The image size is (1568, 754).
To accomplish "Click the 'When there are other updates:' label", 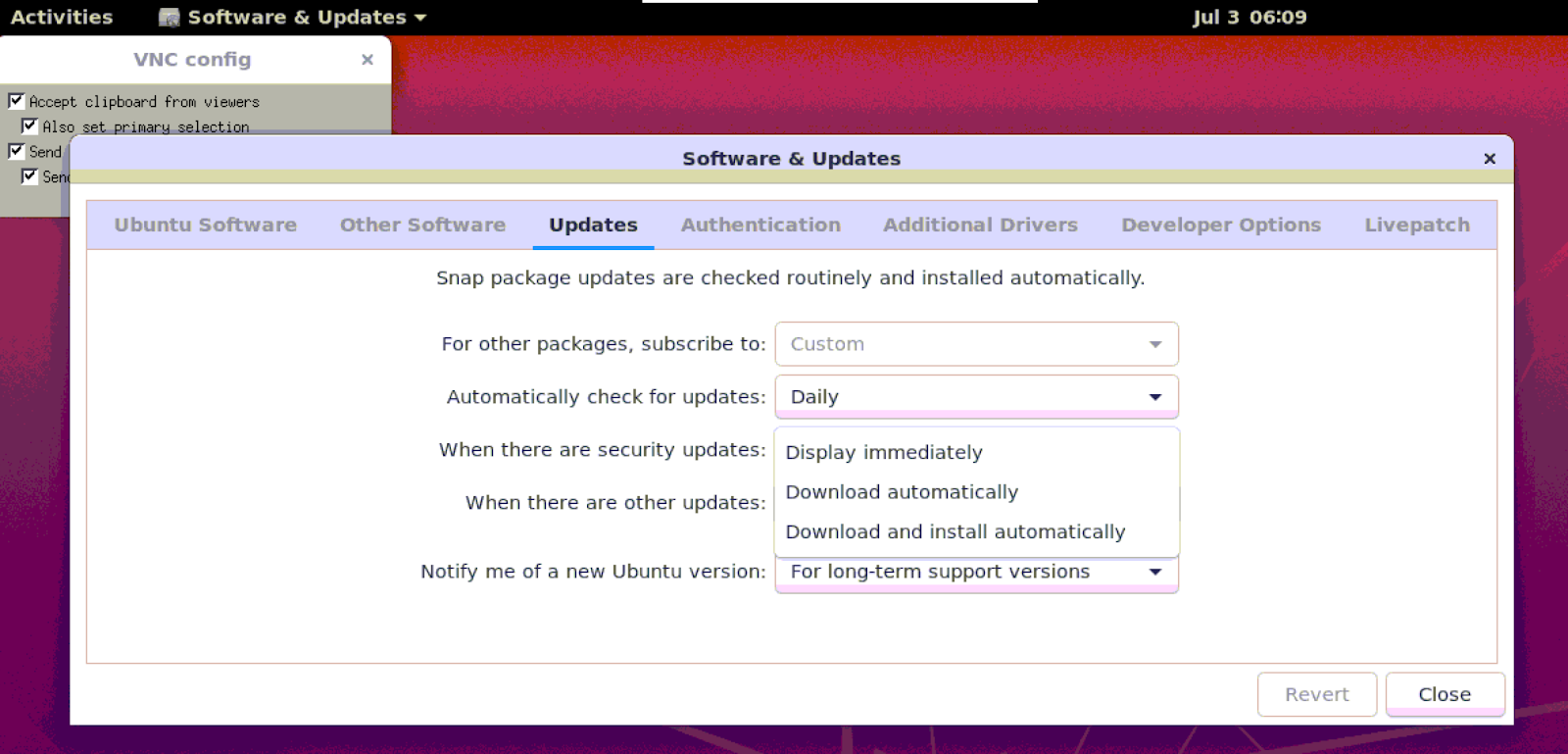I will point(615,503).
